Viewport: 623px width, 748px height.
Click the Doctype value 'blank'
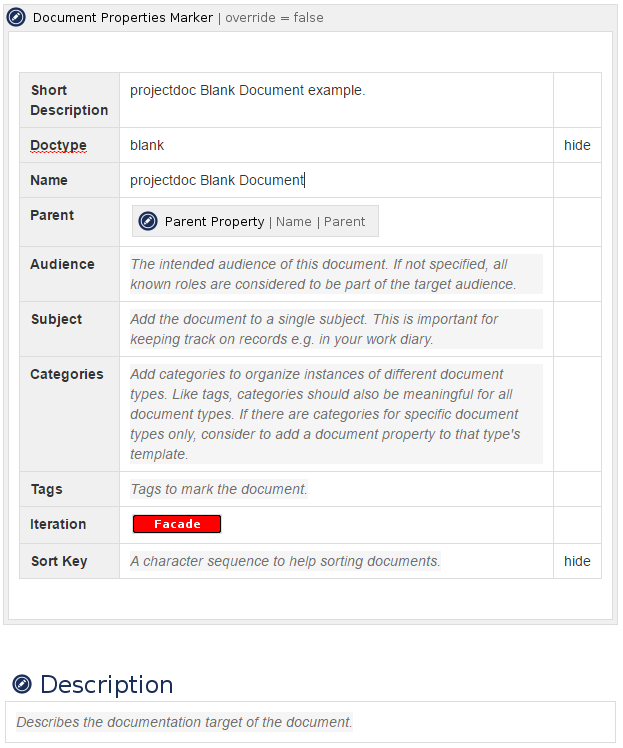click(147, 145)
